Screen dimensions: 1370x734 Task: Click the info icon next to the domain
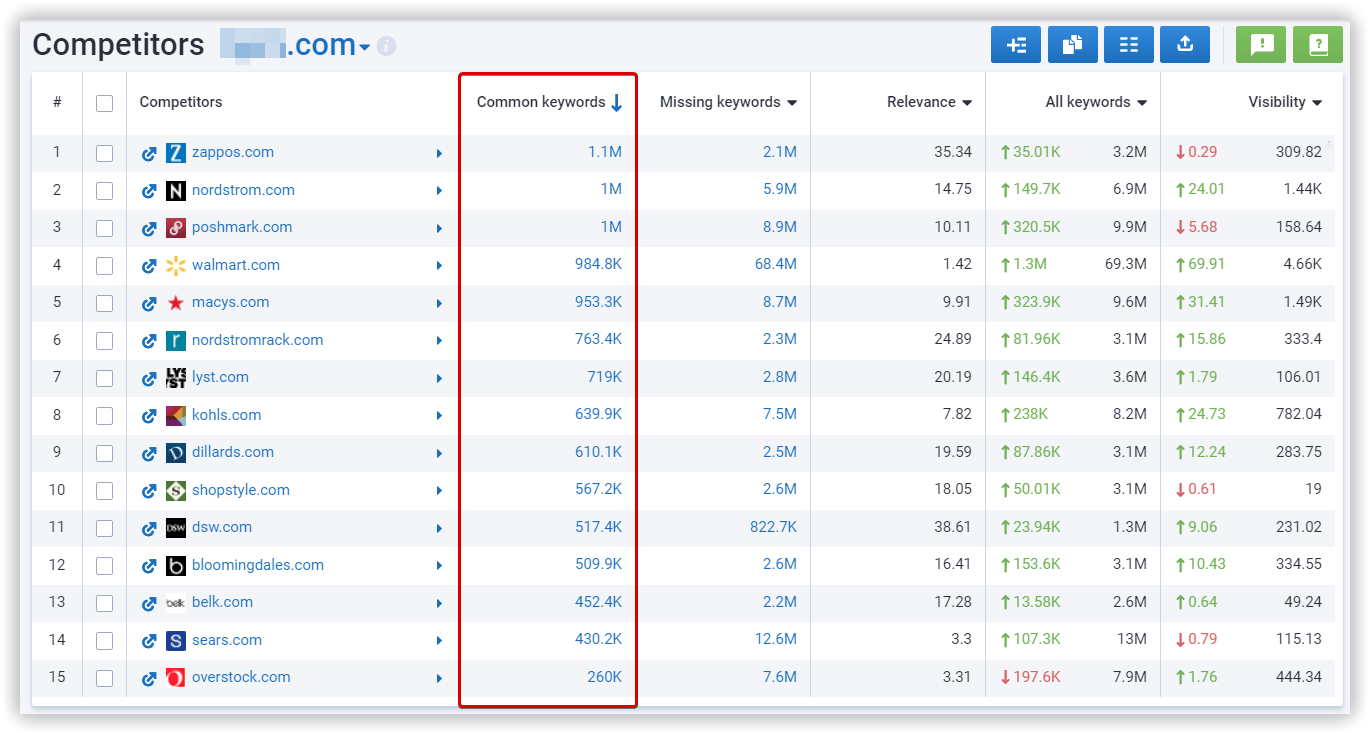coord(386,46)
